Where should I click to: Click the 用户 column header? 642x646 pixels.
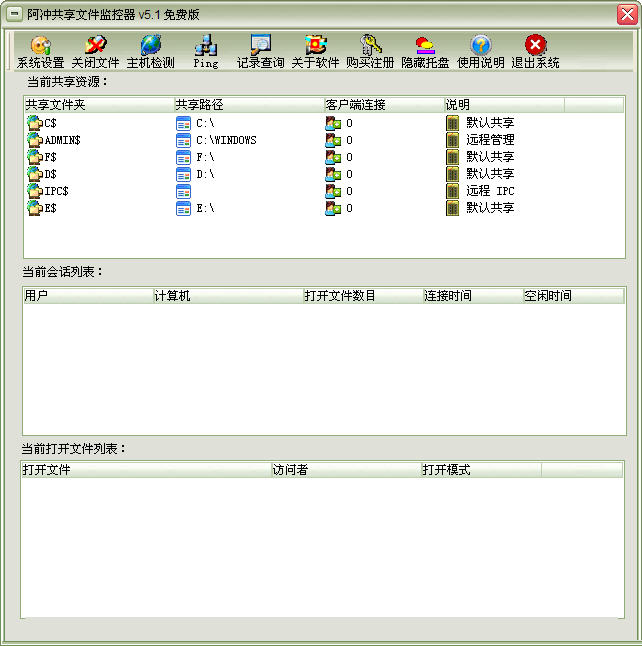click(x=88, y=296)
